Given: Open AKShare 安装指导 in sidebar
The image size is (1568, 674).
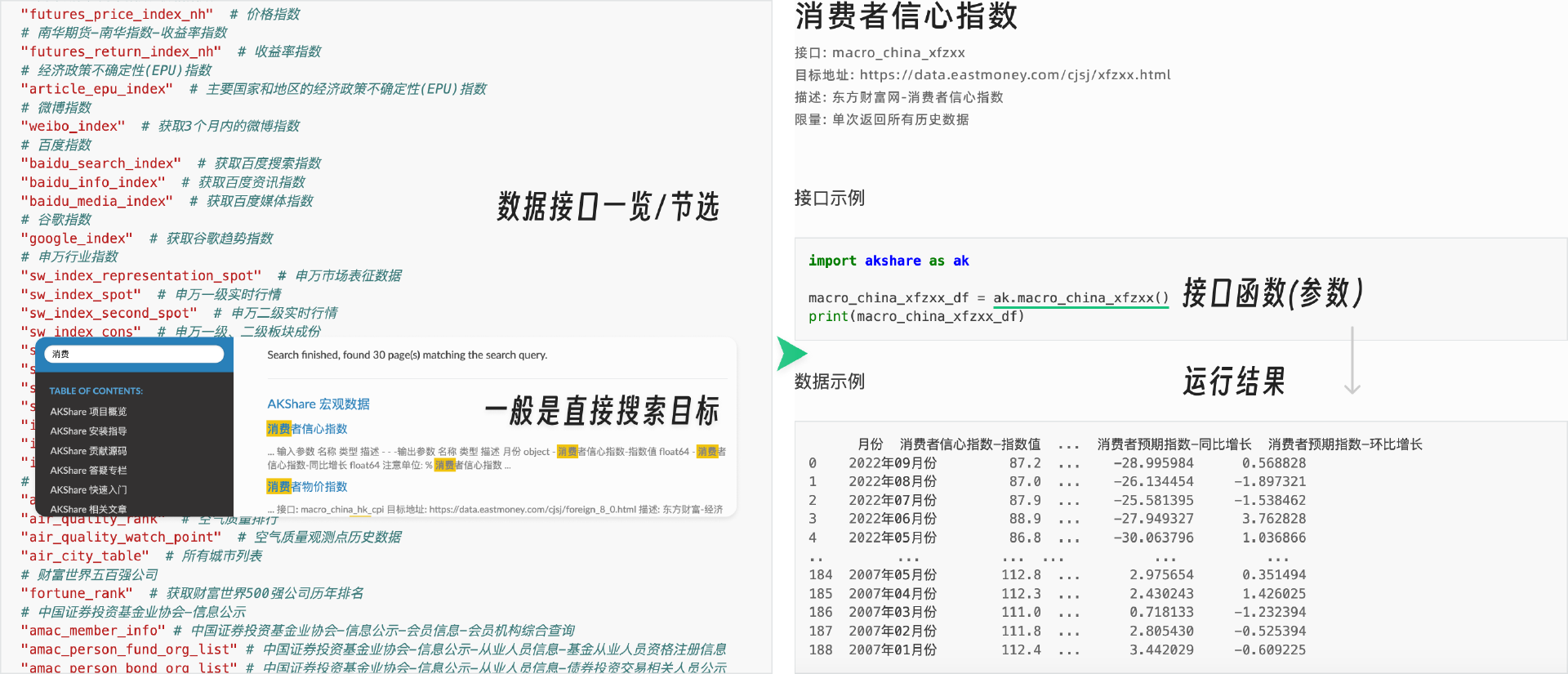Looking at the screenshot, I should pyautogui.click(x=88, y=431).
